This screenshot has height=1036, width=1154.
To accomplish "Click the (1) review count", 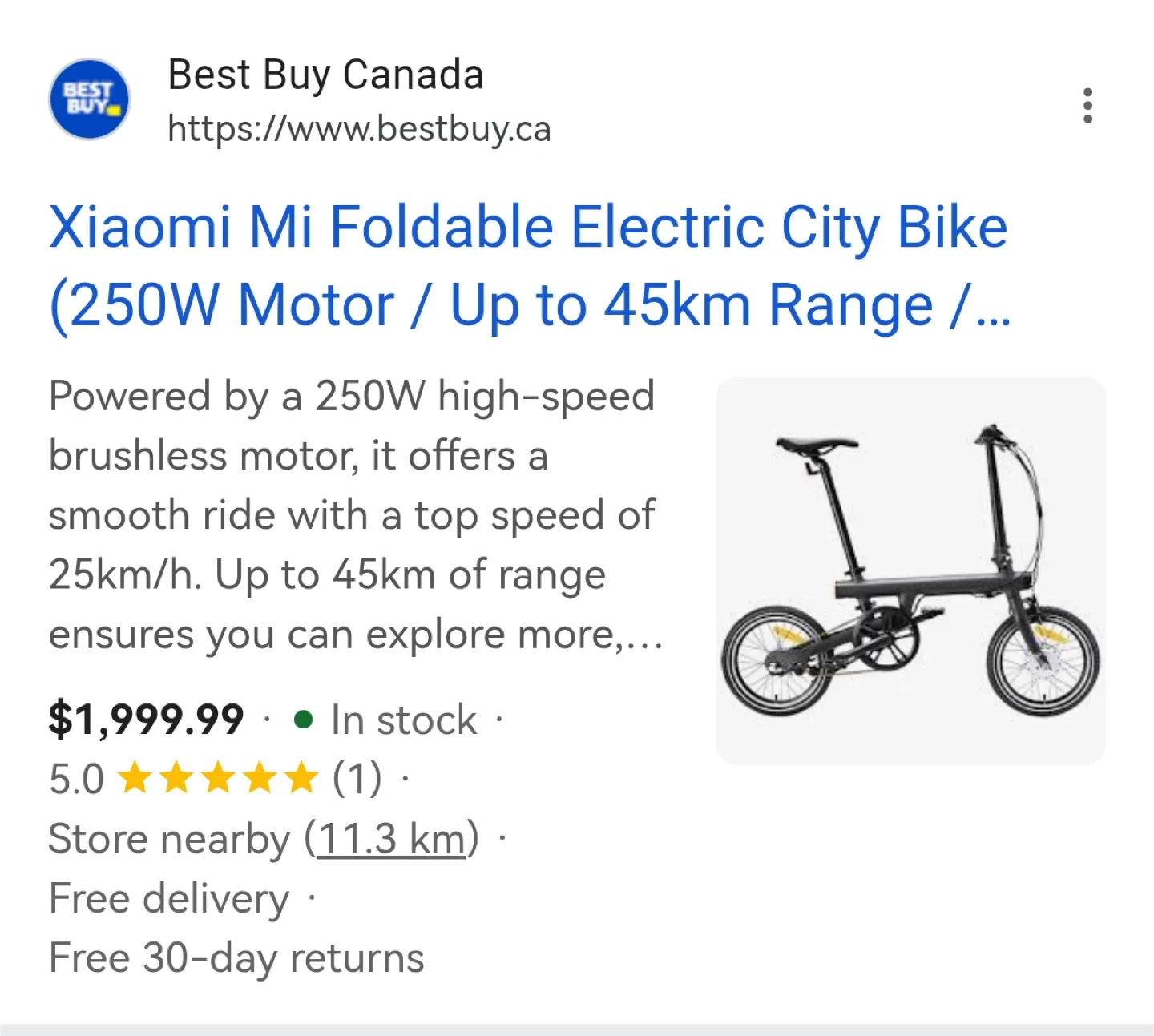I will [357, 779].
